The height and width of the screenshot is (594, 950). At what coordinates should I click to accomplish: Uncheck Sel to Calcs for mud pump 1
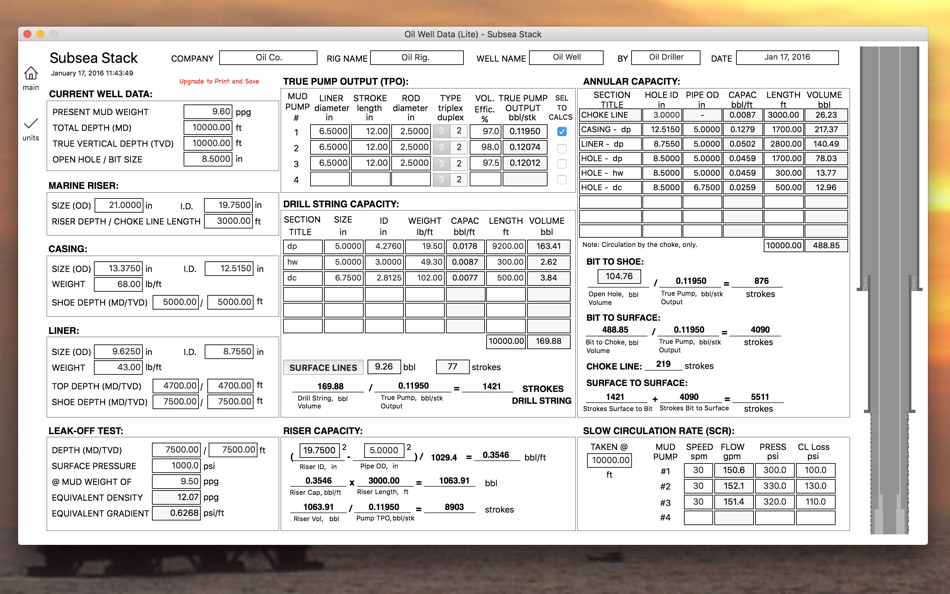click(x=561, y=132)
